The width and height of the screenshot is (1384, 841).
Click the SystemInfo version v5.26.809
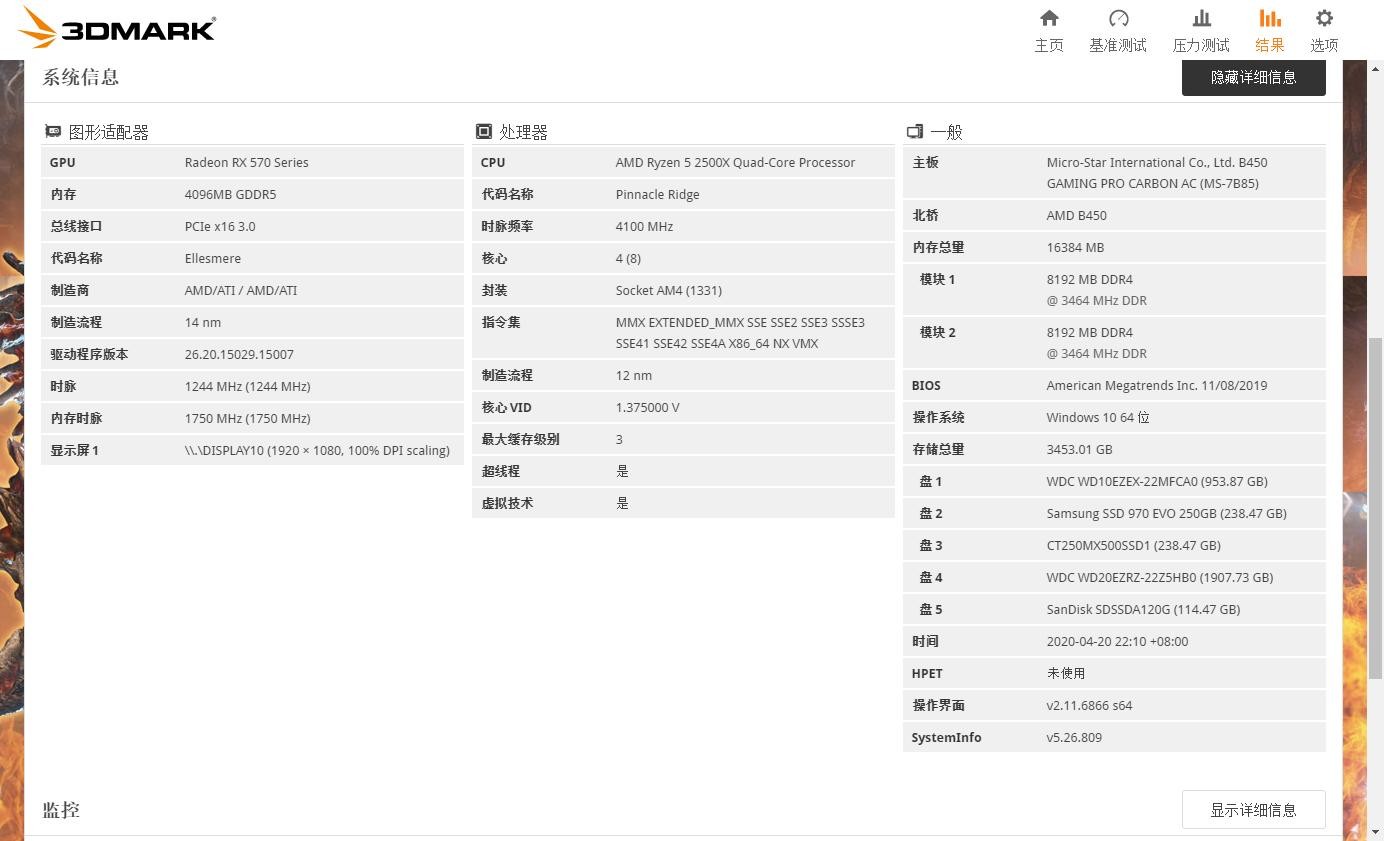[1074, 737]
